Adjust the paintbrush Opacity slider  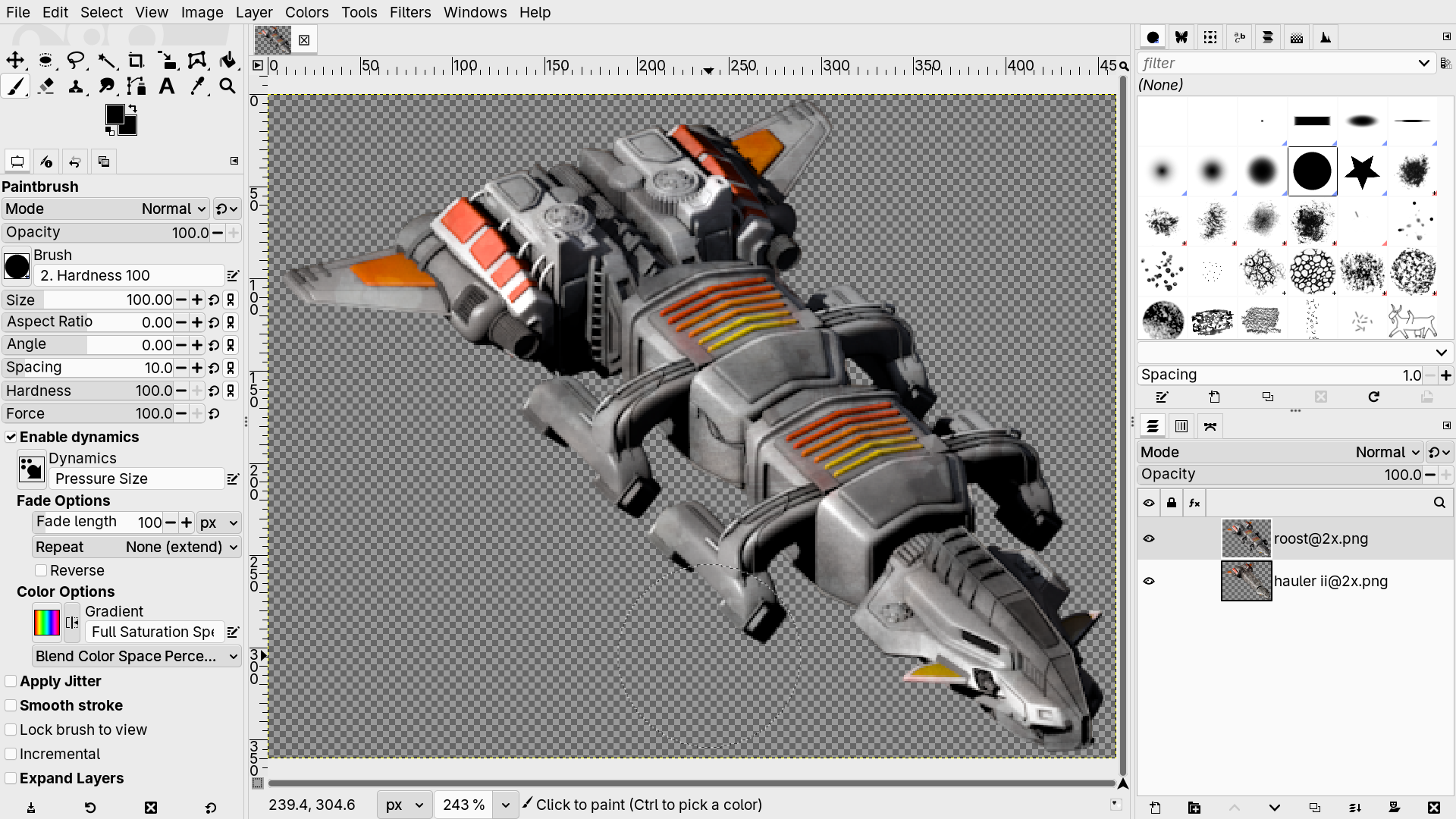(x=105, y=232)
